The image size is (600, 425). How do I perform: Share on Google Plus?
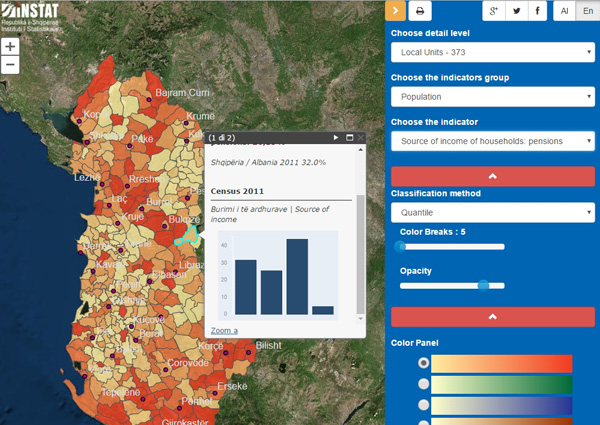point(494,11)
